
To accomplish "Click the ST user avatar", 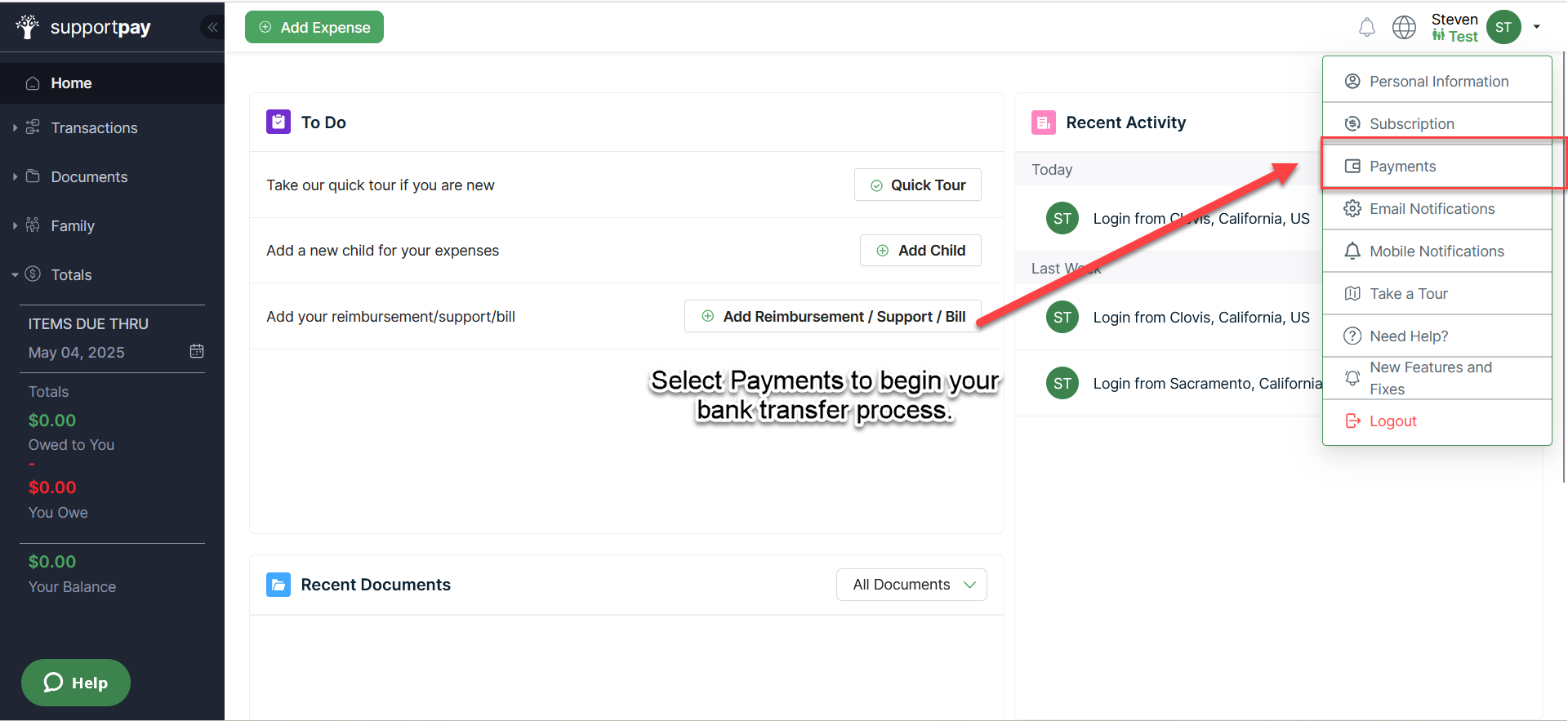I will pyautogui.click(x=1503, y=28).
